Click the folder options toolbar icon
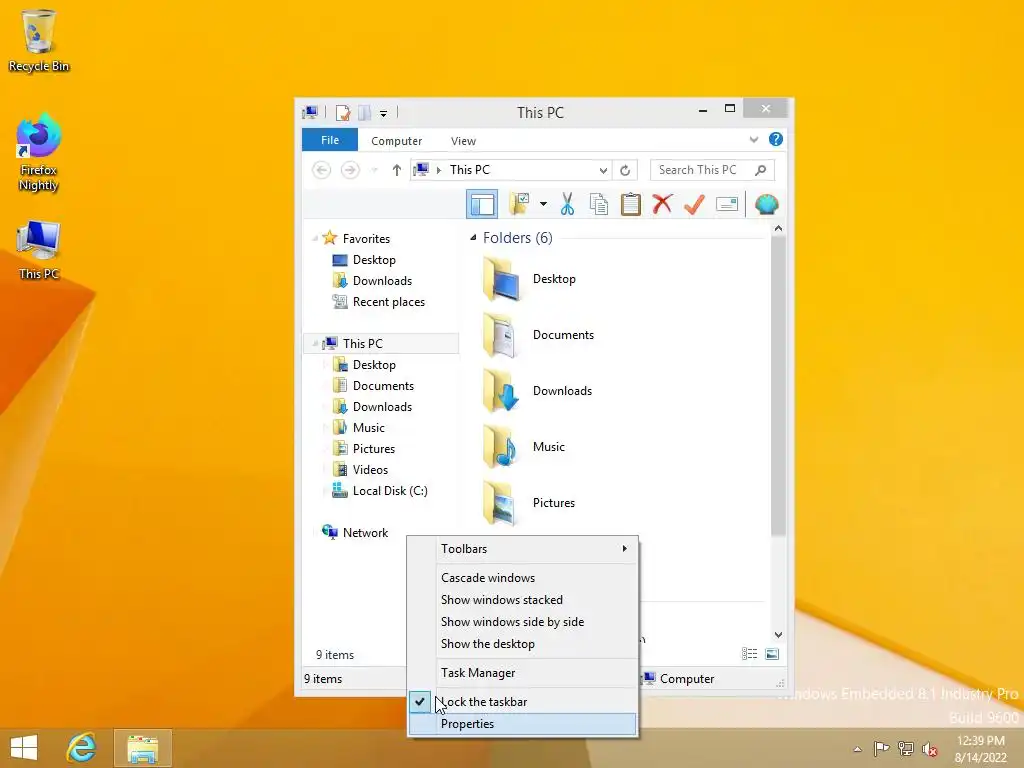This screenshot has height=768, width=1024. click(x=520, y=204)
